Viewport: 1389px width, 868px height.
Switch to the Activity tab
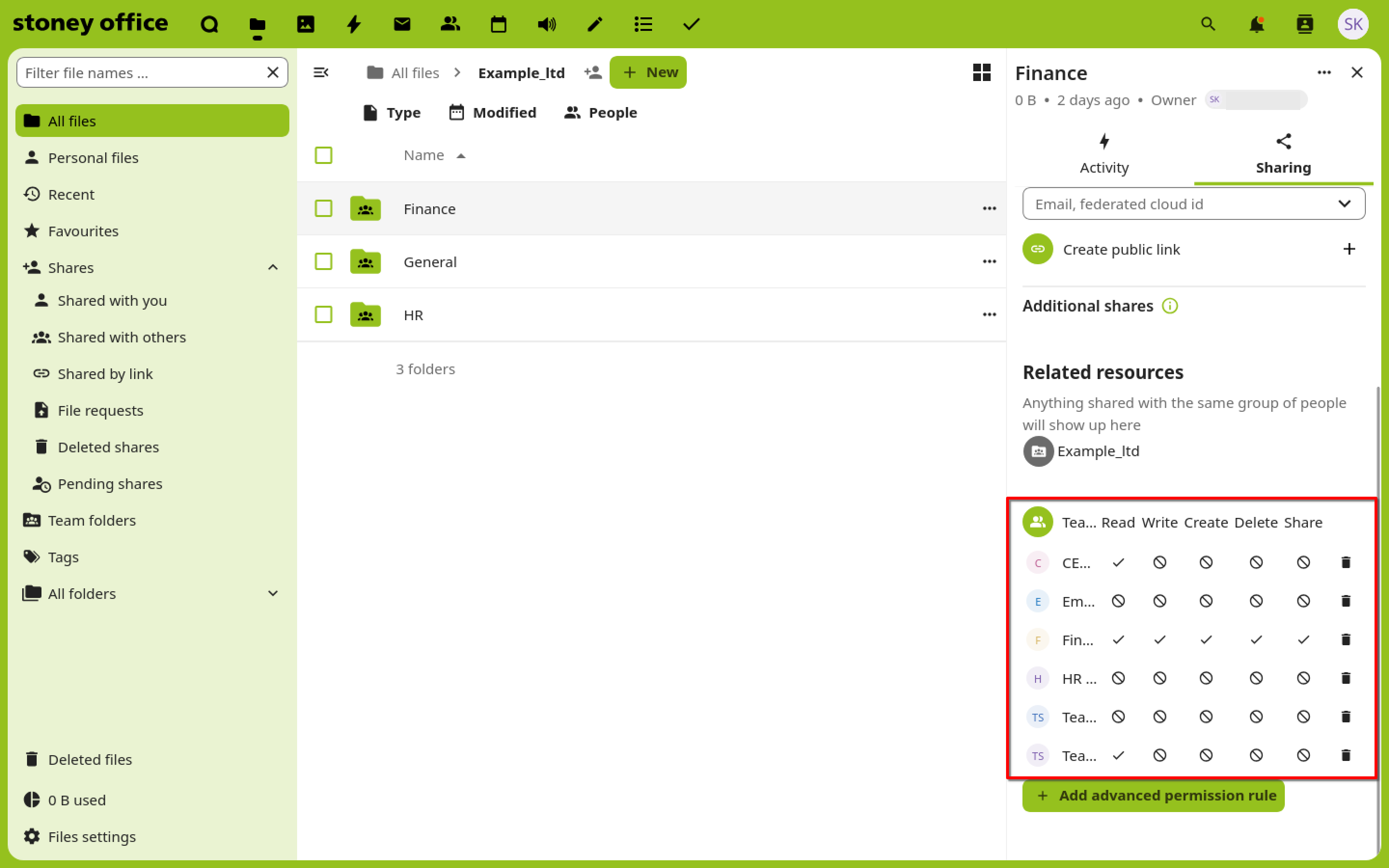point(1104,154)
